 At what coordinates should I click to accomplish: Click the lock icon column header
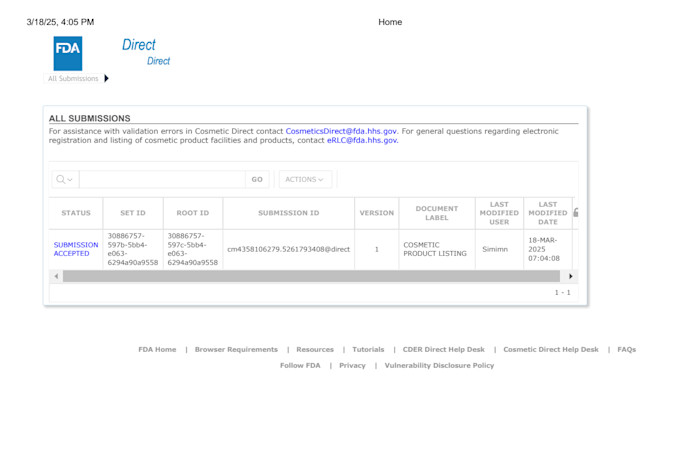(575, 213)
